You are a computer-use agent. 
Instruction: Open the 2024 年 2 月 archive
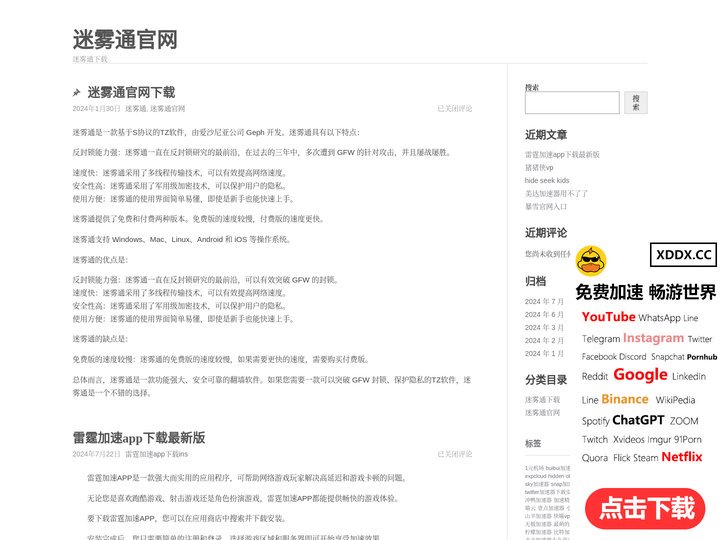coord(544,341)
